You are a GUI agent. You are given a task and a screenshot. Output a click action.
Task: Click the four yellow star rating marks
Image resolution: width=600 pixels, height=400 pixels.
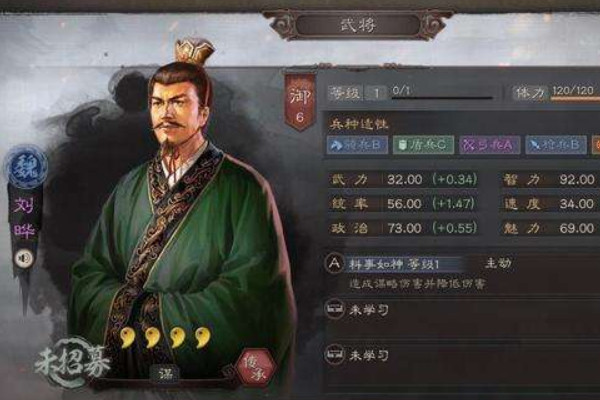(165, 337)
